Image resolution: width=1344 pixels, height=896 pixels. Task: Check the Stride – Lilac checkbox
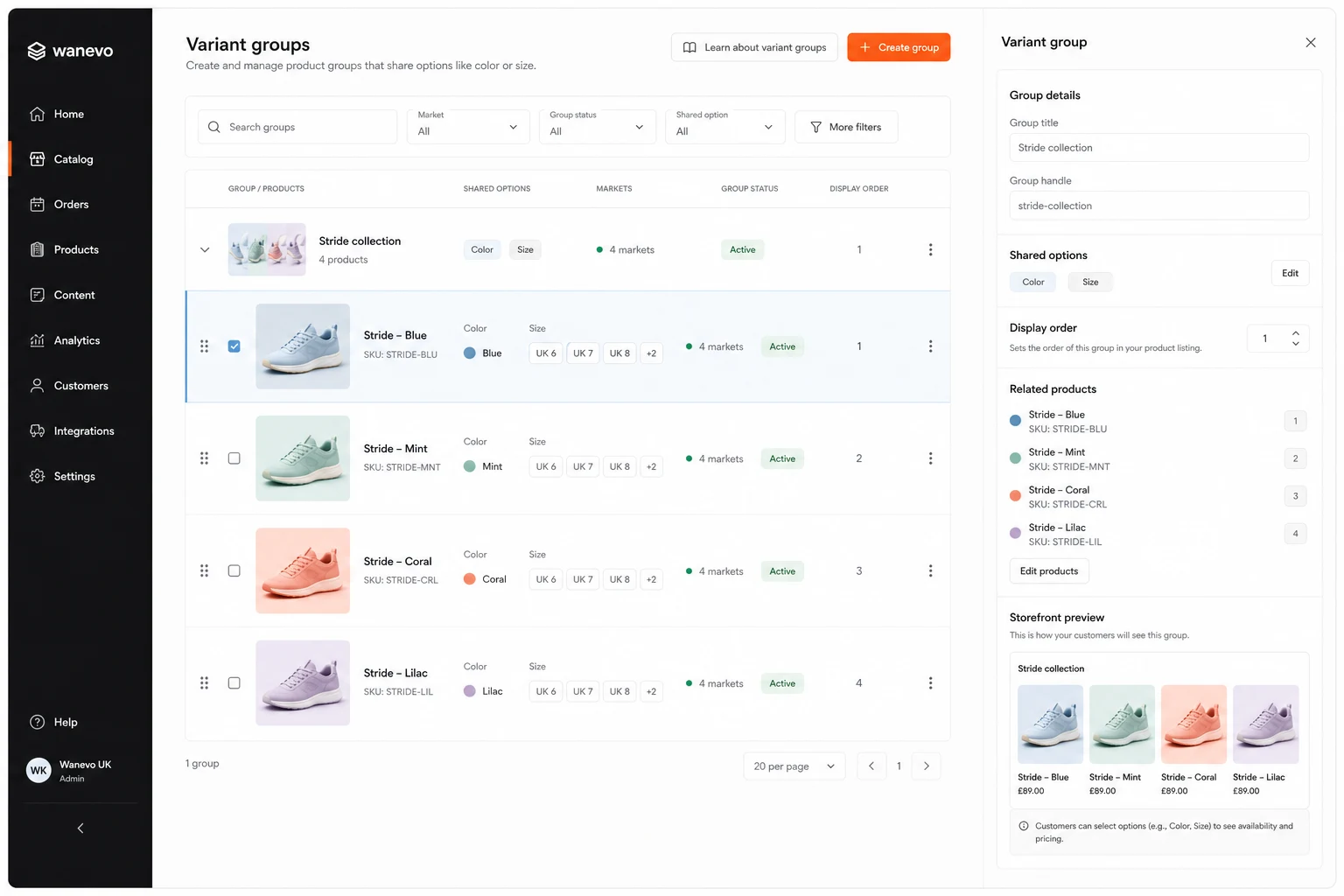(x=234, y=682)
